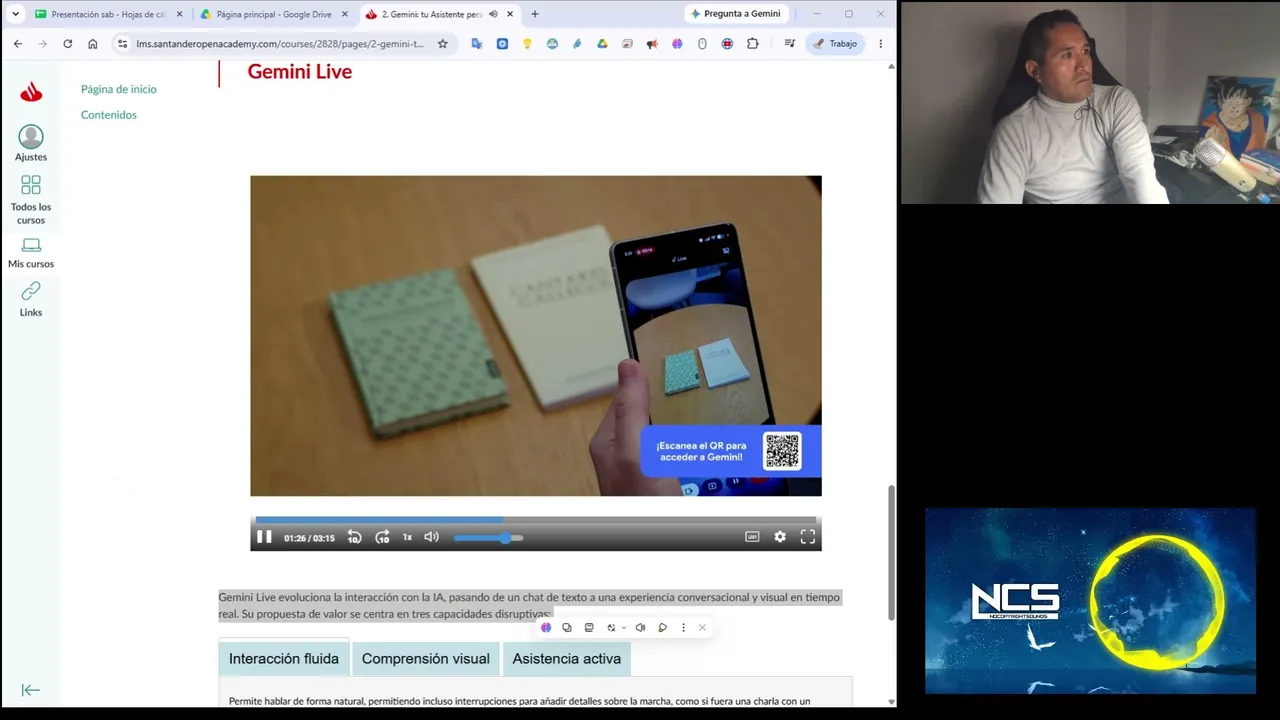Click the Contenidos link
The height and width of the screenshot is (720, 1280).
pos(109,115)
